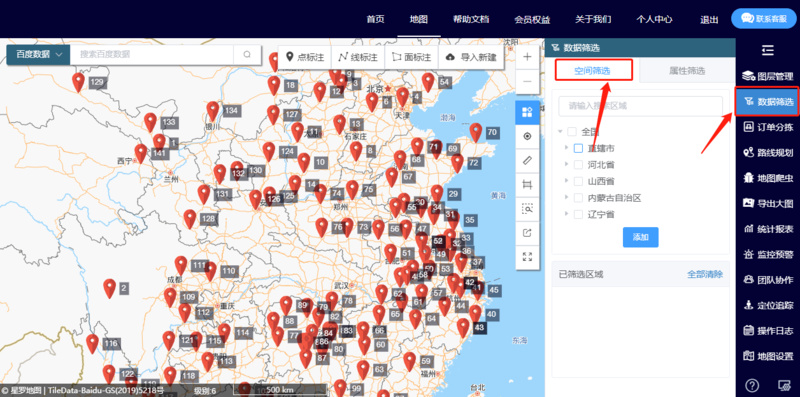
Task: Click map marker labeled 129
Action: (x=78, y=83)
